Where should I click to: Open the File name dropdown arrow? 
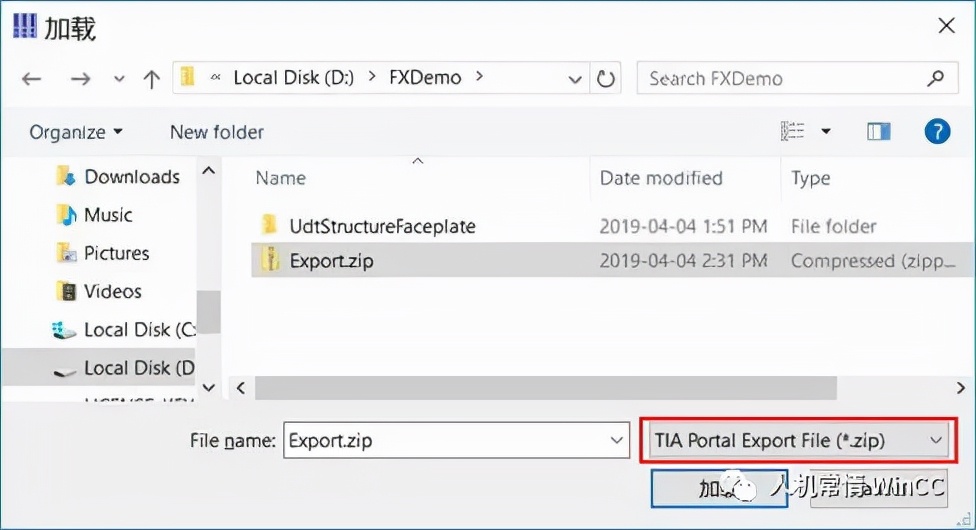pyautogui.click(x=617, y=440)
